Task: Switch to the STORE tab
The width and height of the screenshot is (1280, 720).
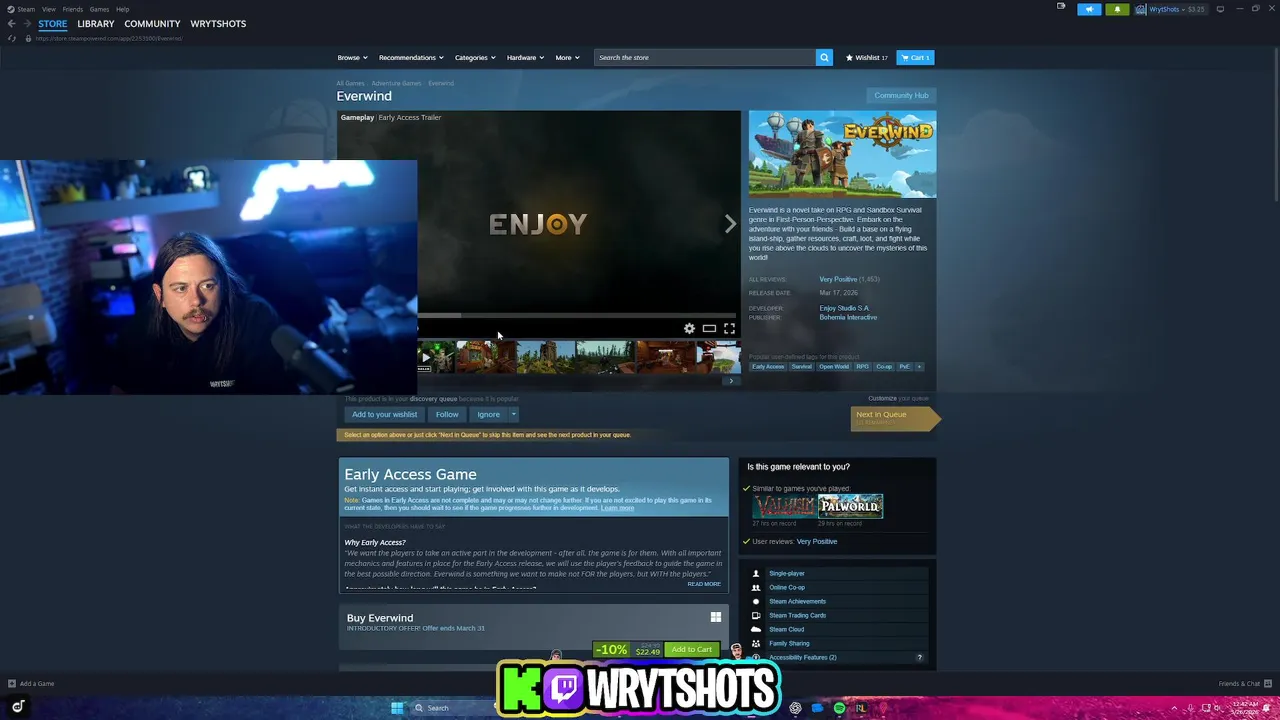Action: pyautogui.click(x=53, y=23)
